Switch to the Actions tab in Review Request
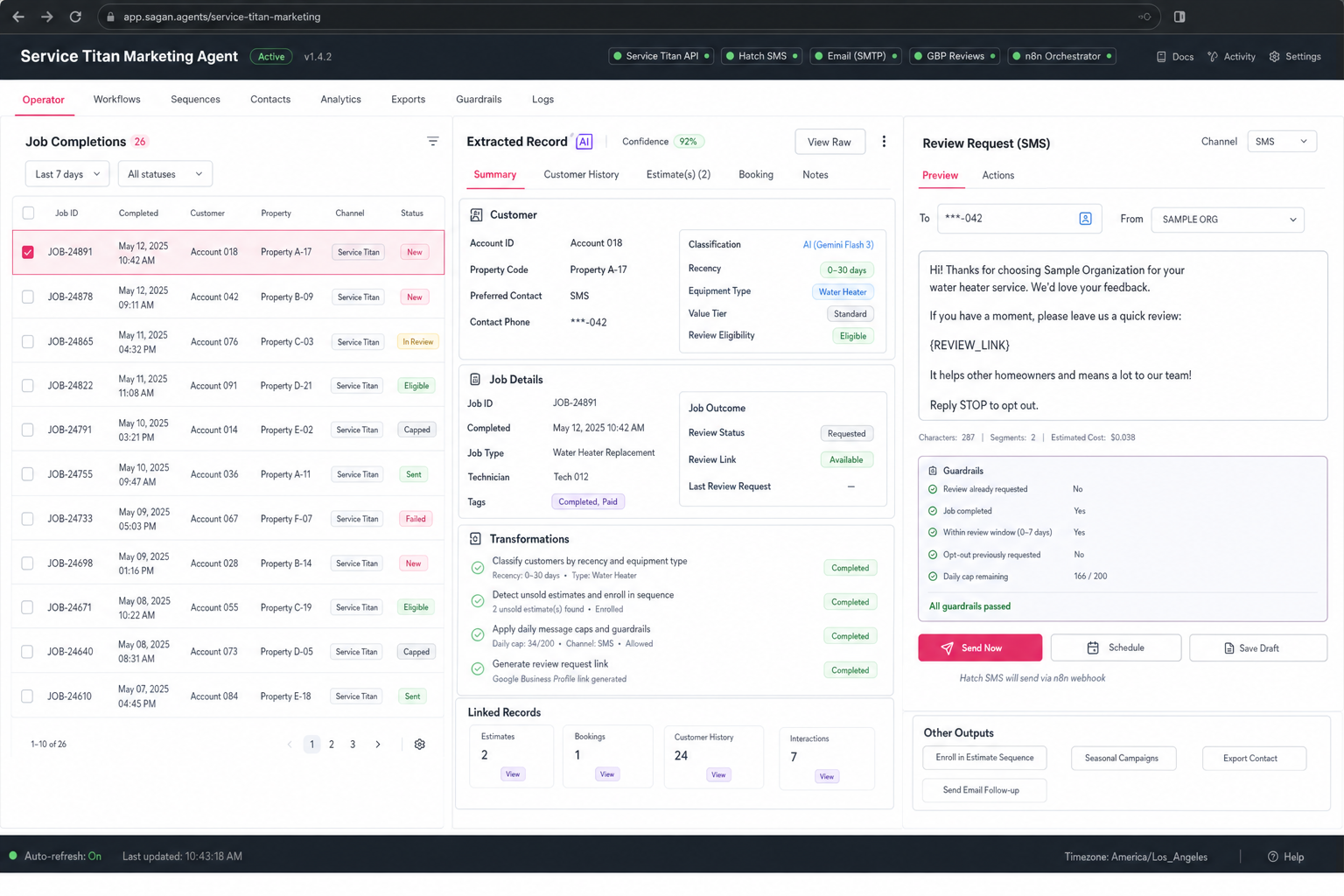 (997, 175)
